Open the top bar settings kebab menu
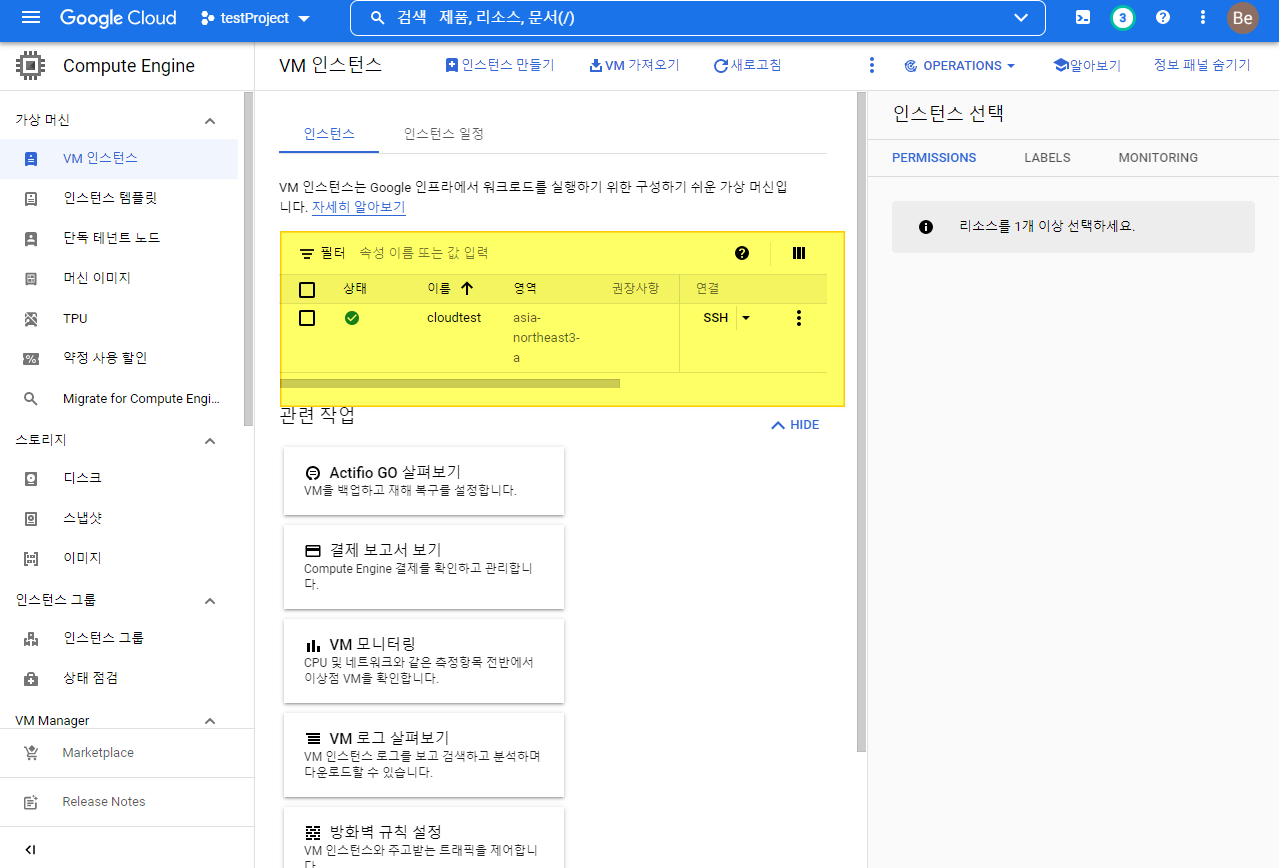 [1203, 18]
